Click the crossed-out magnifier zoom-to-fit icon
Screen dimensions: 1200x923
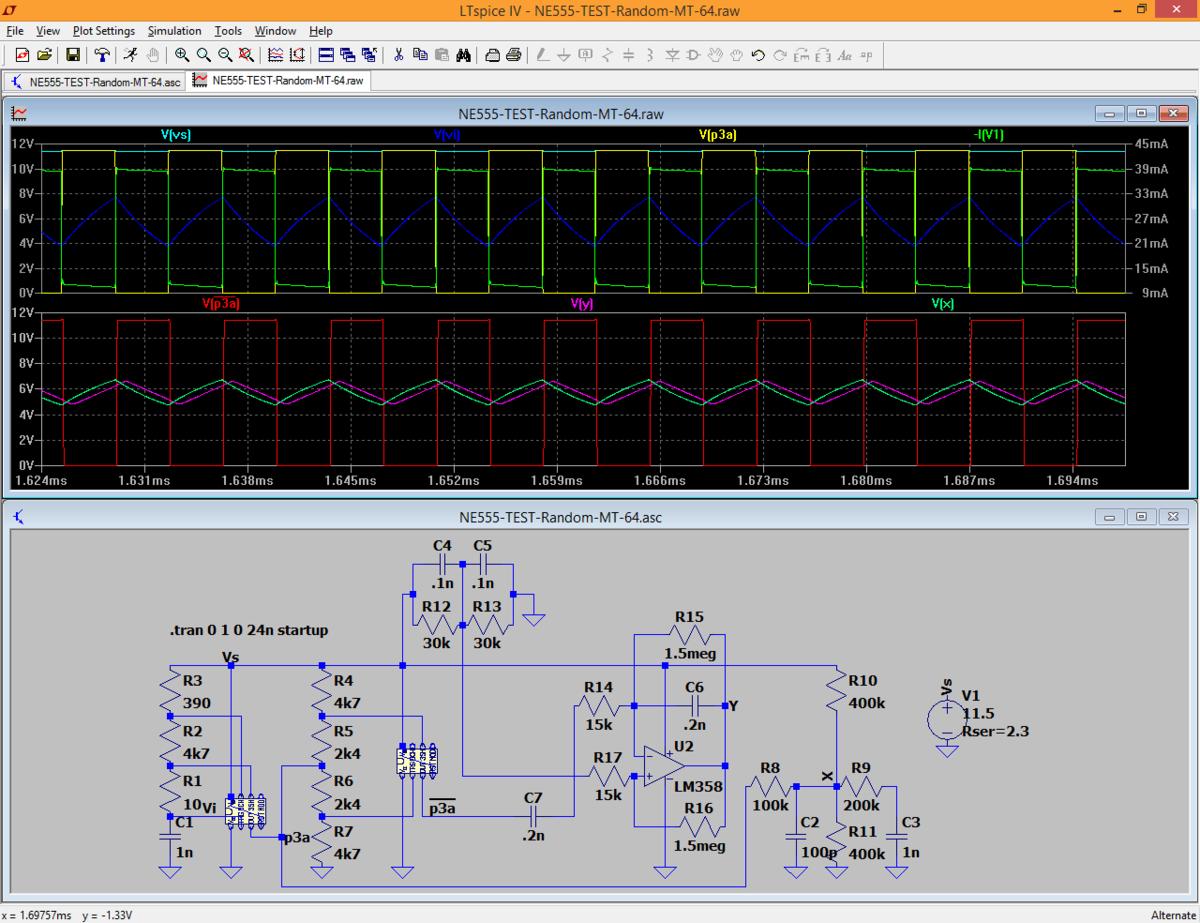[246, 55]
